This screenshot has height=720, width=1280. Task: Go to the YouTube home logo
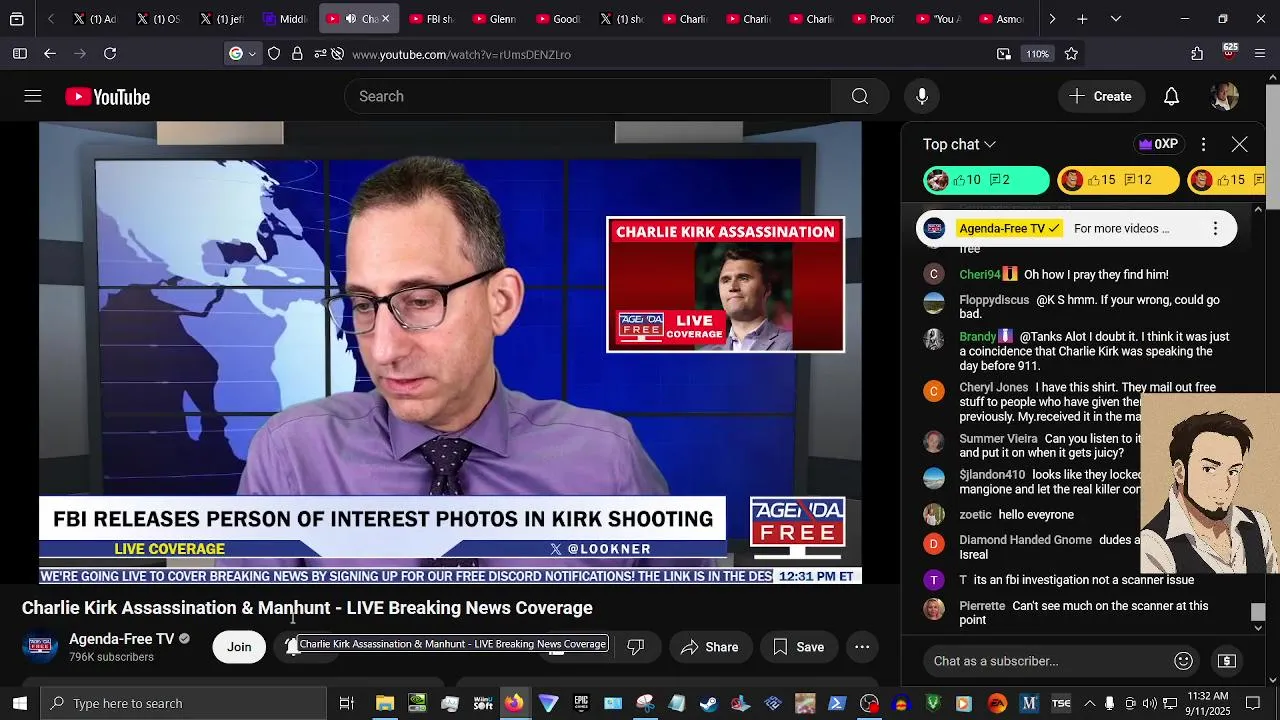pyautogui.click(x=108, y=97)
